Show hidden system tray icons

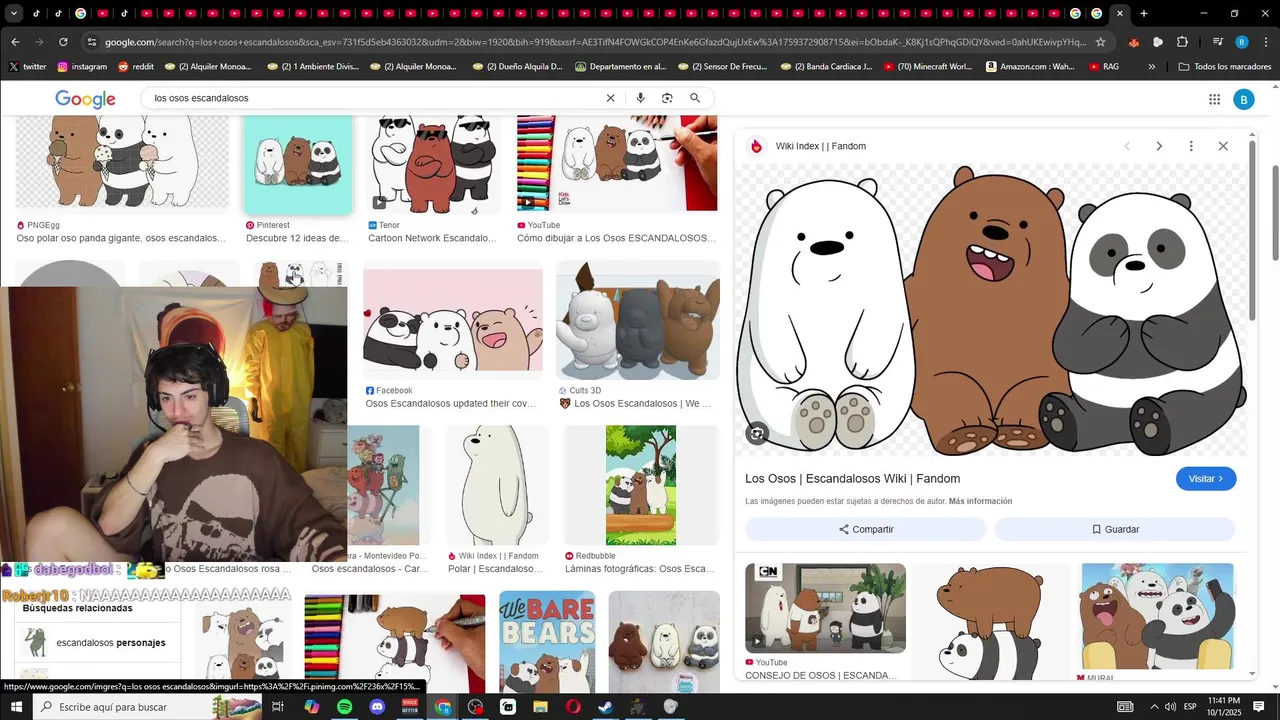pyautogui.click(x=1154, y=707)
